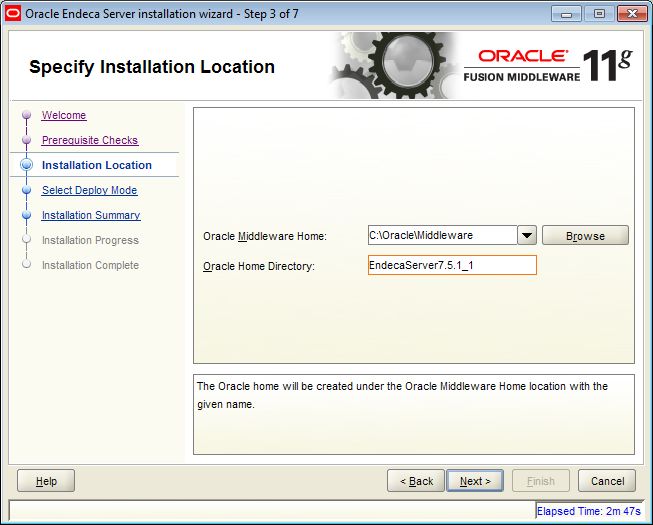This screenshot has width=653, height=525.
Task: Open the Installation Summary step link
Action: click(91, 215)
